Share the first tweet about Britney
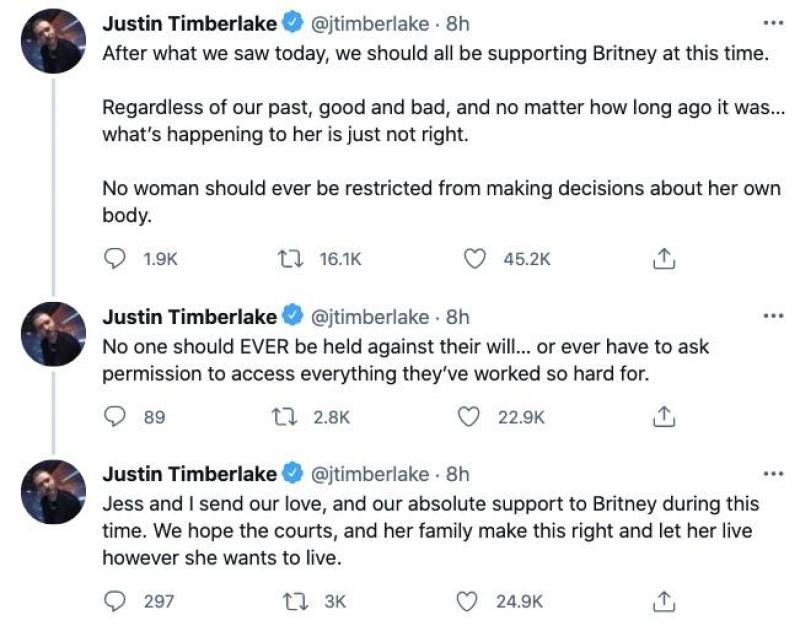The image size is (800, 626). pos(661,259)
